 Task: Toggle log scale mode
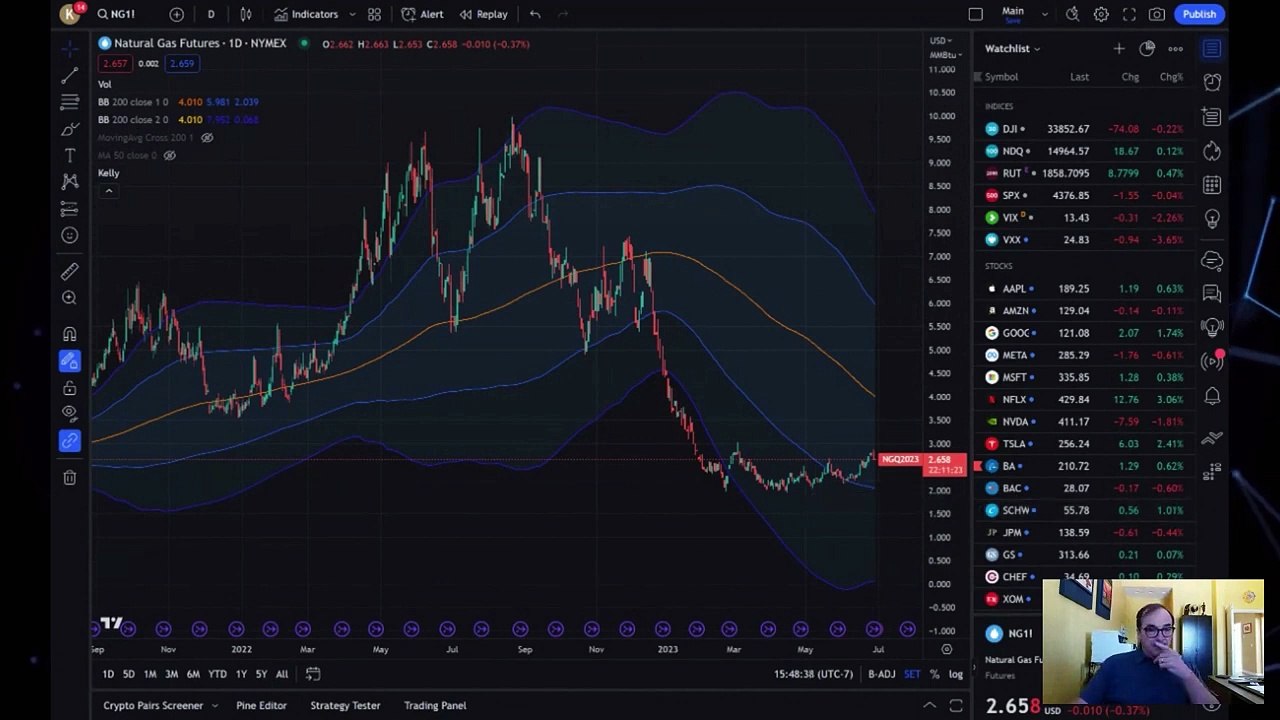coord(956,674)
